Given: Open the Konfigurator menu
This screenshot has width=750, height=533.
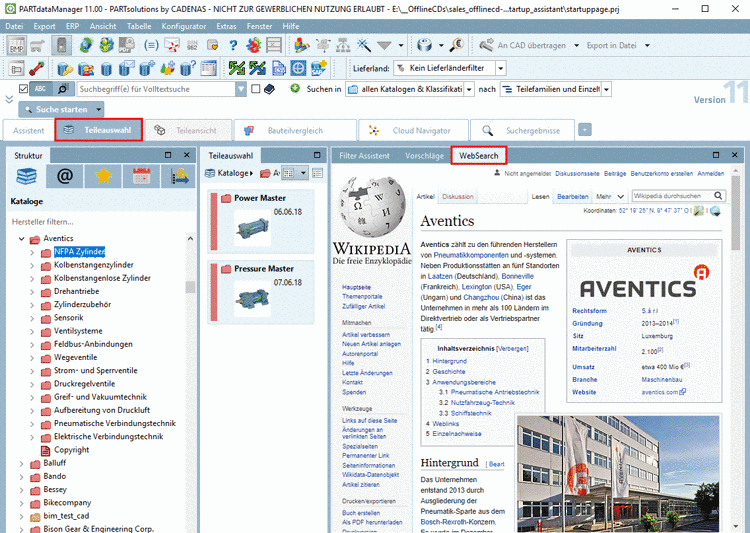Looking at the screenshot, I should coord(185,26).
